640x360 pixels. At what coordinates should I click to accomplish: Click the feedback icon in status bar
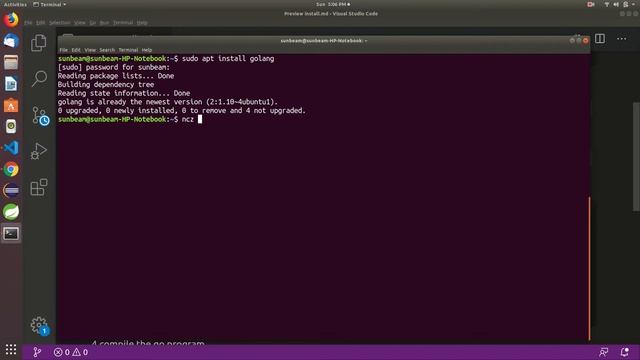pos(603,352)
